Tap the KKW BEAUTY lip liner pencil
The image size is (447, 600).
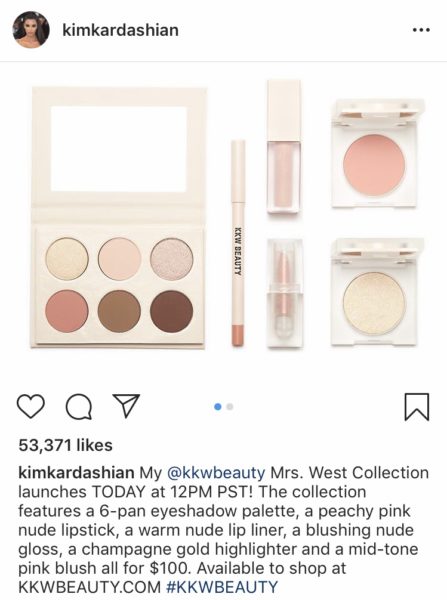pyautogui.click(x=238, y=243)
